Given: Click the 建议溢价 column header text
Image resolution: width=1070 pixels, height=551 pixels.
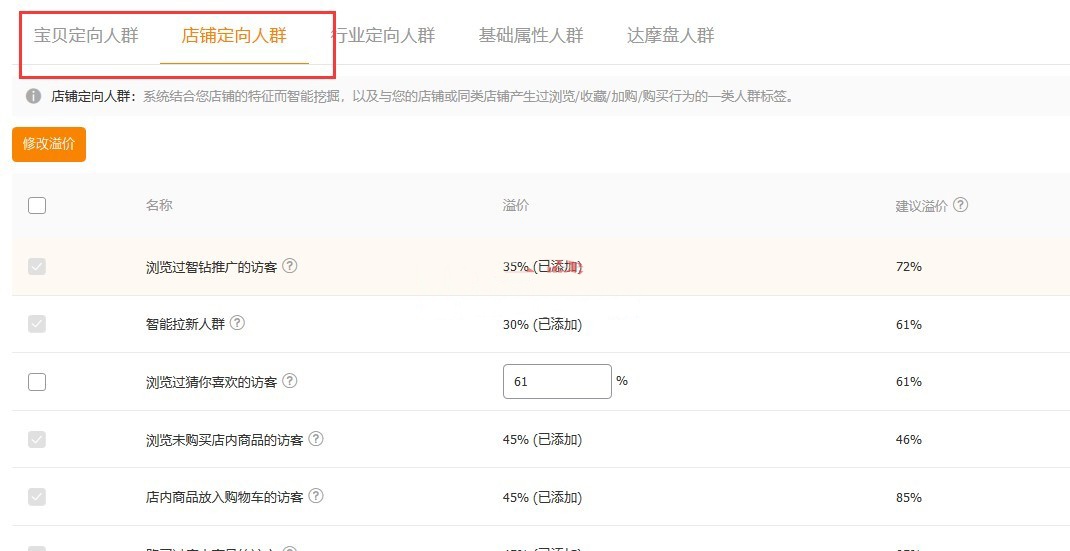Looking at the screenshot, I should click(921, 206).
